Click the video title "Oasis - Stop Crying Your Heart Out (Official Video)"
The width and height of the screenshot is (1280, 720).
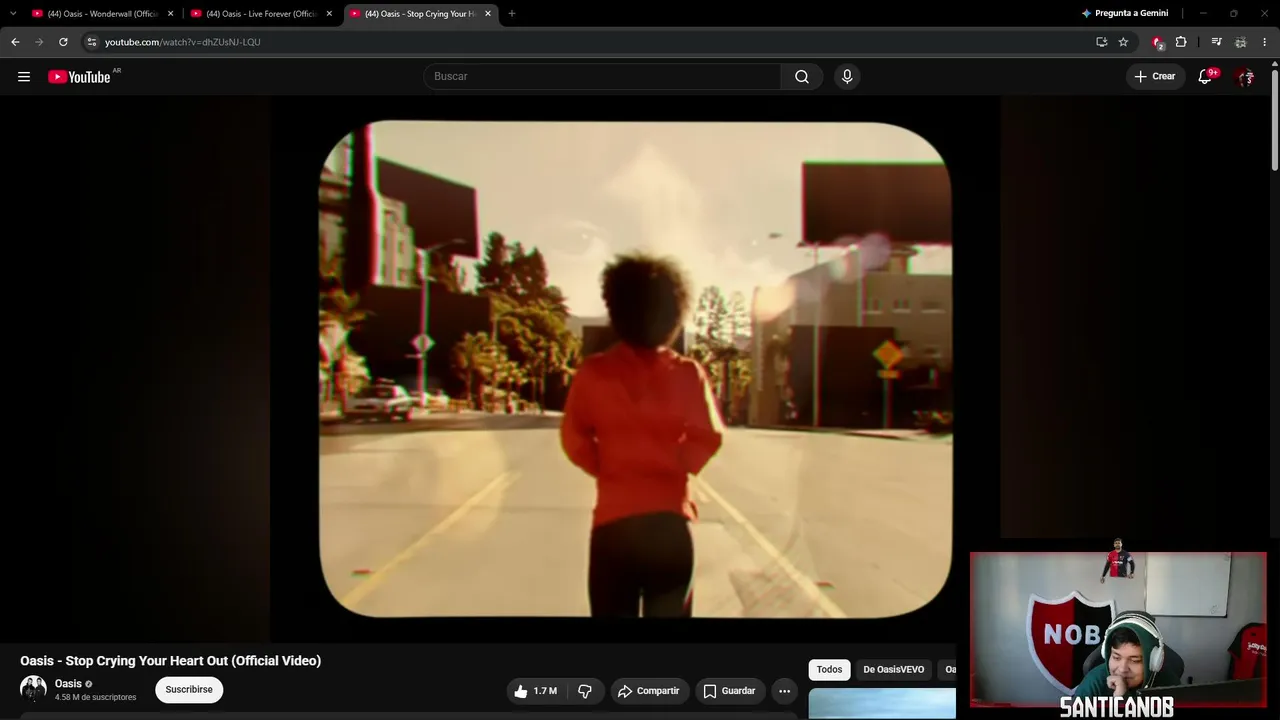(170, 661)
